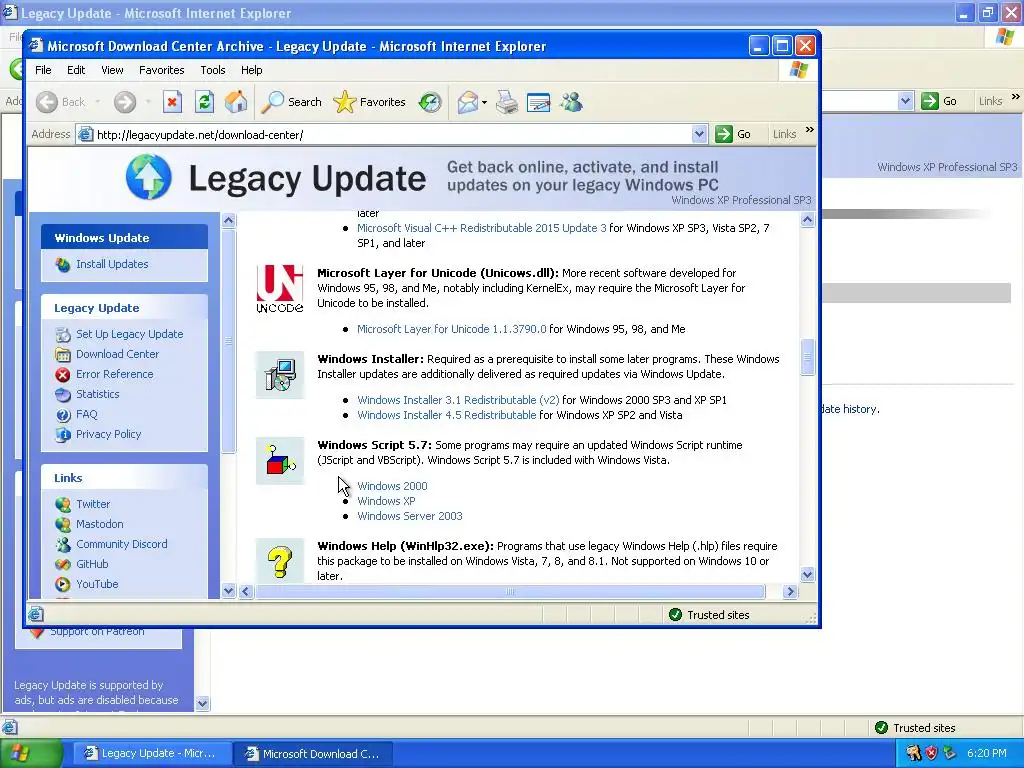Click the 6:20 PM system tray clock
The width and height of the screenshot is (1024, 768).
[986, 753]
